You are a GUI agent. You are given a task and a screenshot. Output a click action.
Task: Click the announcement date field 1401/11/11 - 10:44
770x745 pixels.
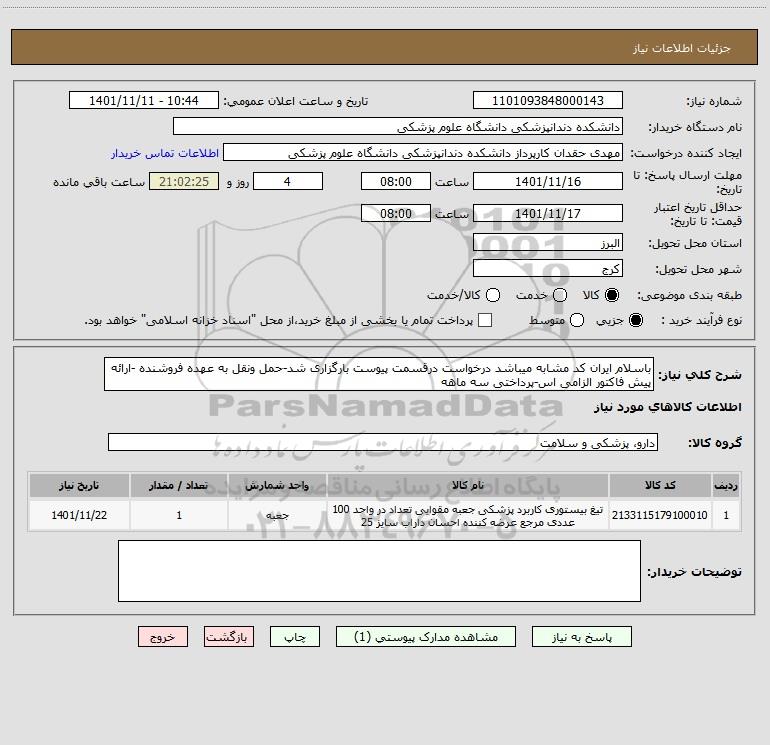tap(144, 101)
